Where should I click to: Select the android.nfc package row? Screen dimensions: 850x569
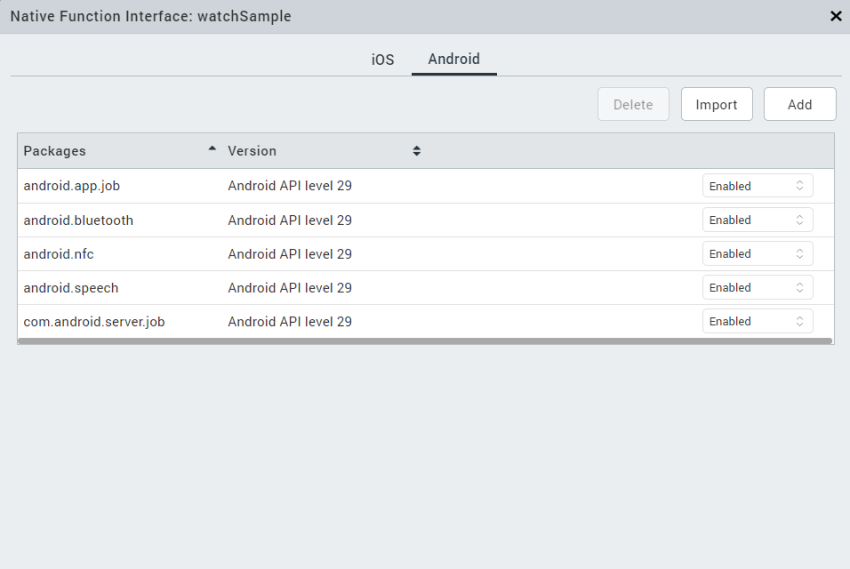pos(59,254)
